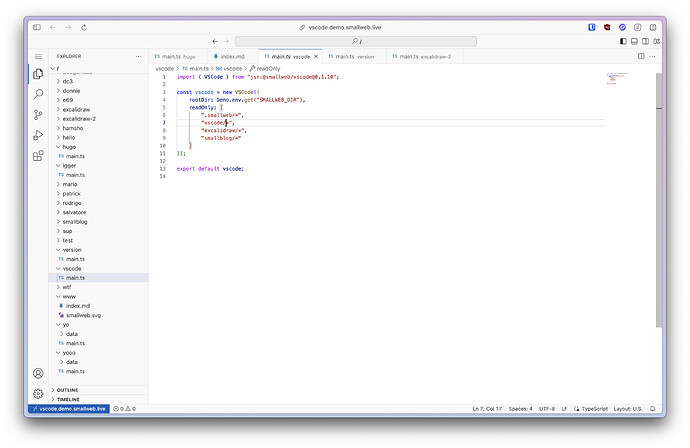The image size is (690, 448).
Task: Collapse the igger folder
Action: click(99, 165)
